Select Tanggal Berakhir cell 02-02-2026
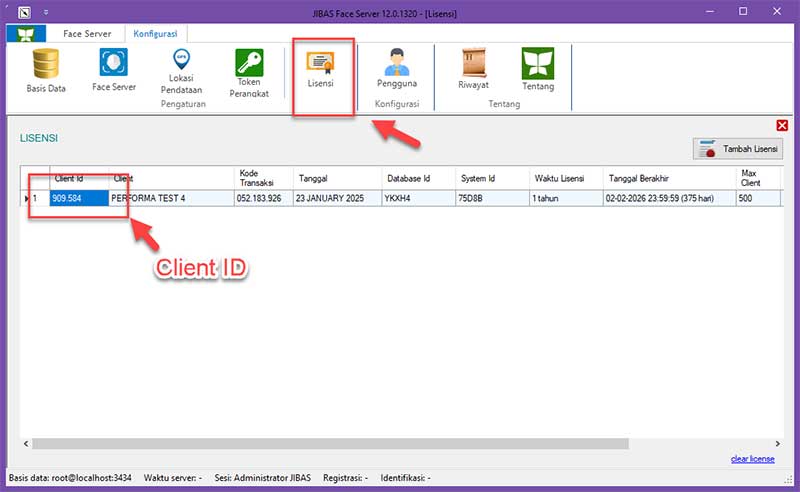 [670, 198]
